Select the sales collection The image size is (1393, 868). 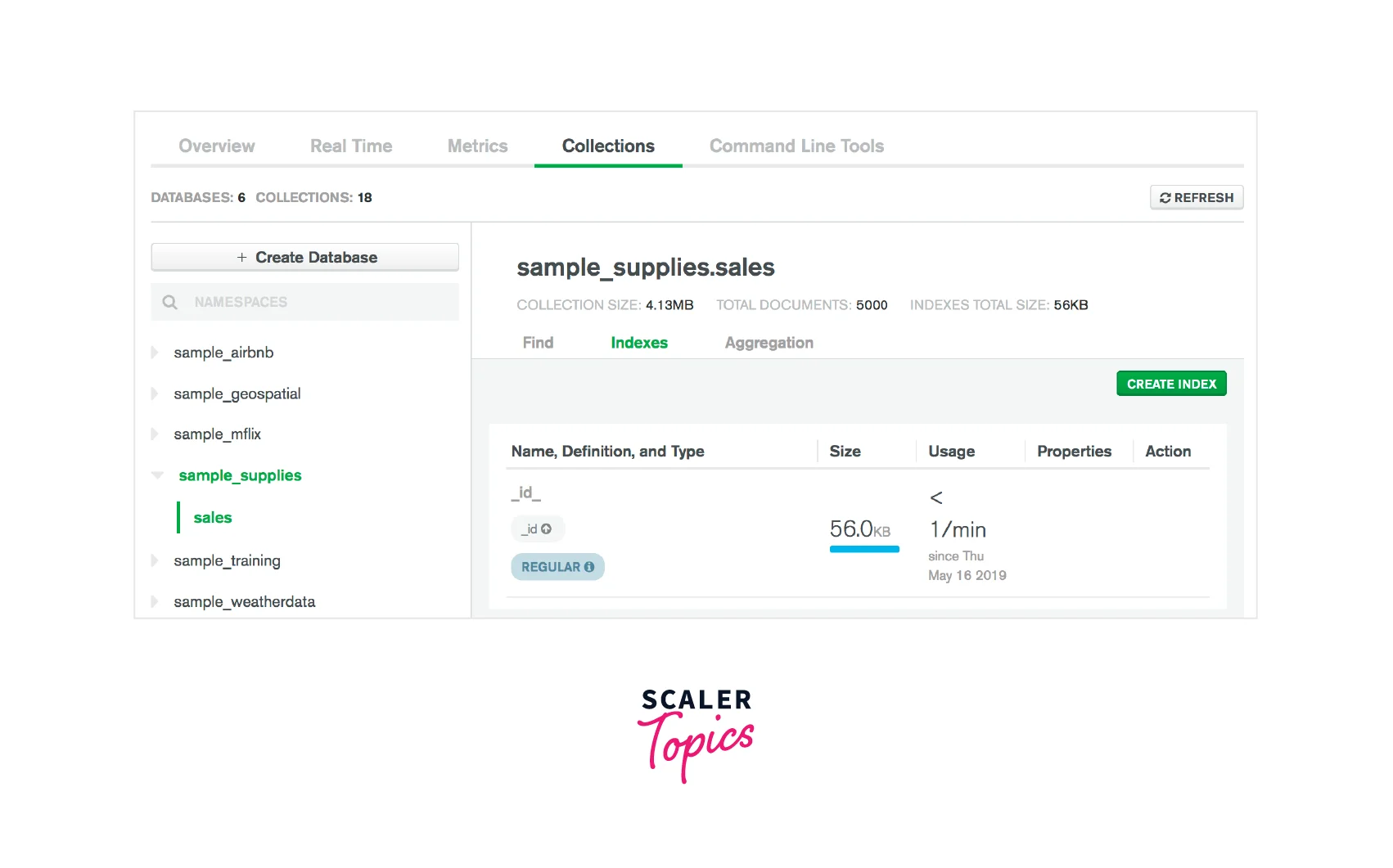[x=213, y=518]
